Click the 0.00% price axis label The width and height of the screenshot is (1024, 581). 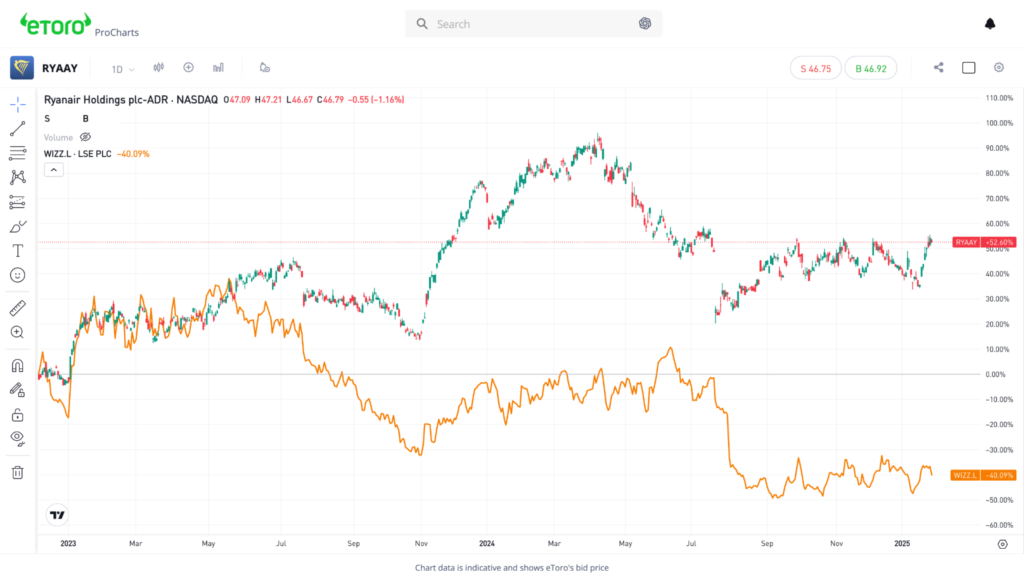point(995,374)
